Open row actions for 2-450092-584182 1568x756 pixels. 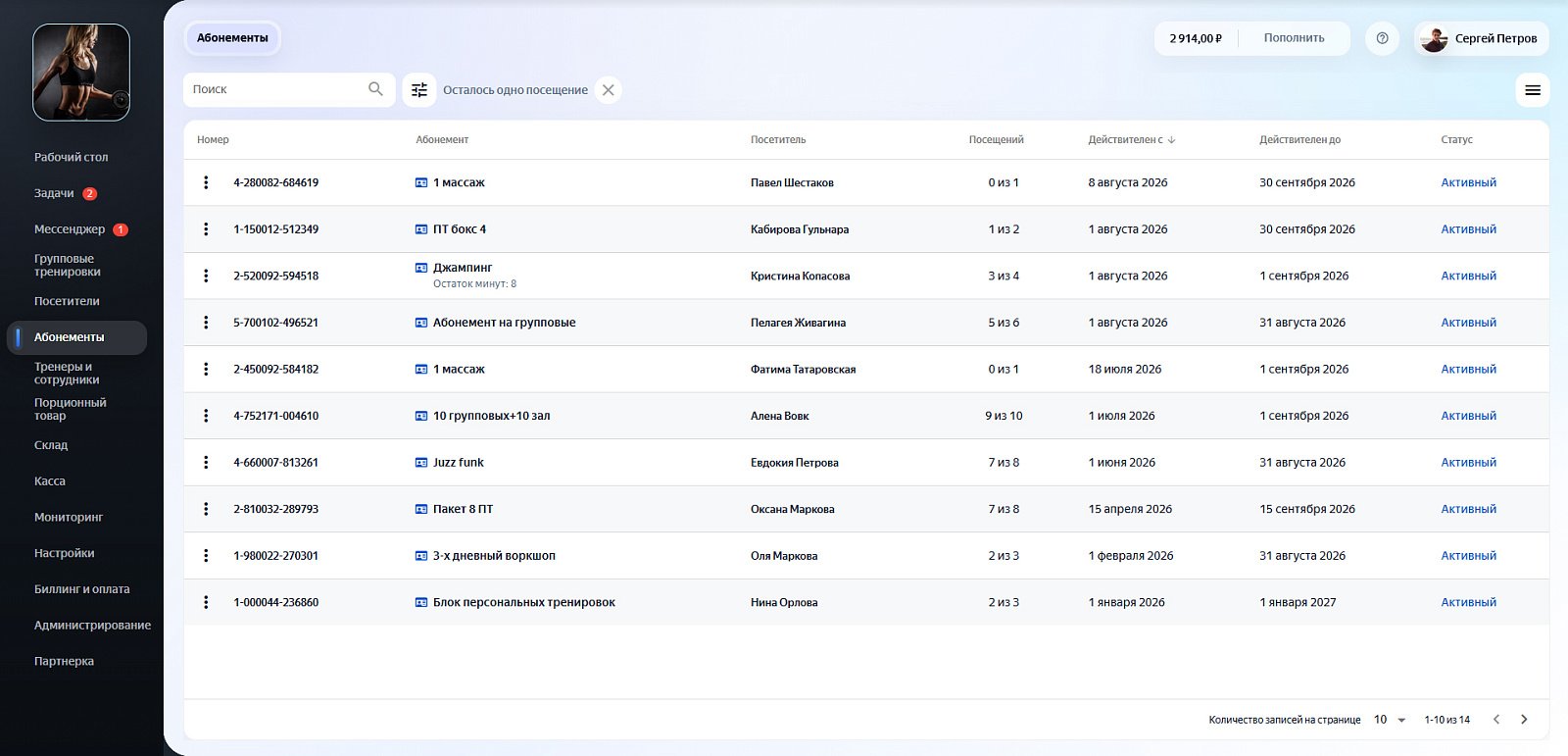[x=206, y=369]
